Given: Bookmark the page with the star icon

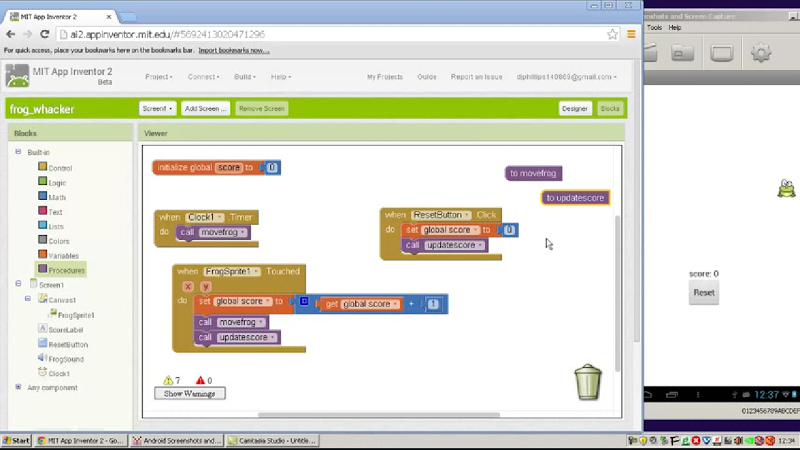Looking at the screenshot, I should click(612, 34).
